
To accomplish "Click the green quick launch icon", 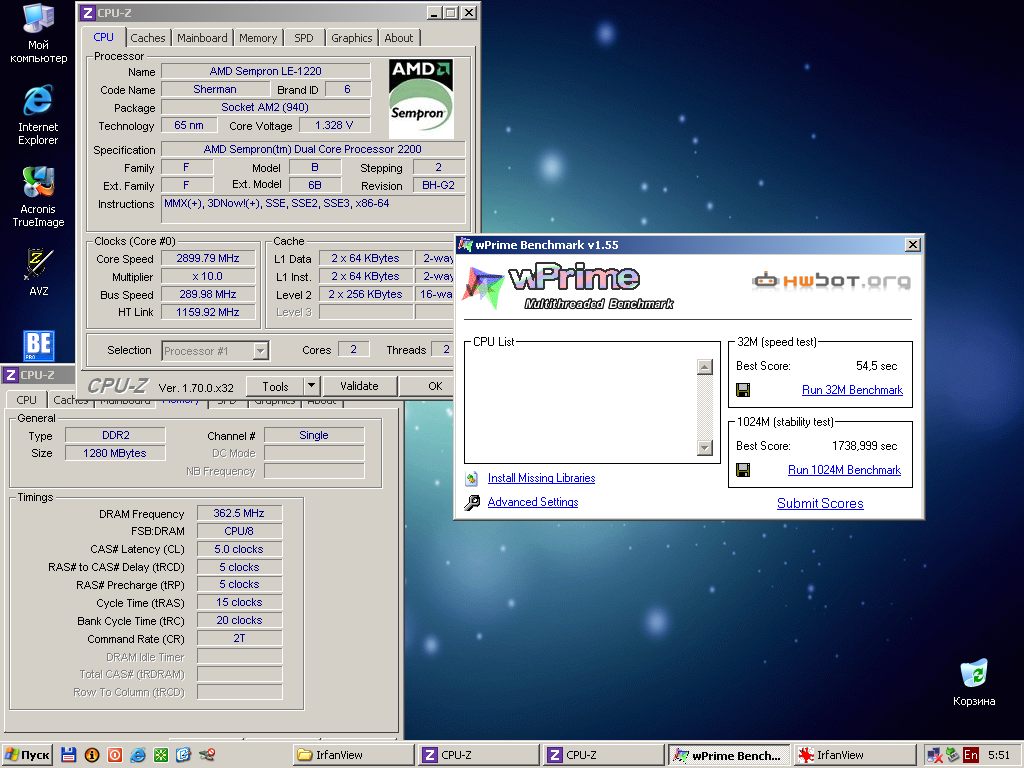I will (x=161, y=755).
